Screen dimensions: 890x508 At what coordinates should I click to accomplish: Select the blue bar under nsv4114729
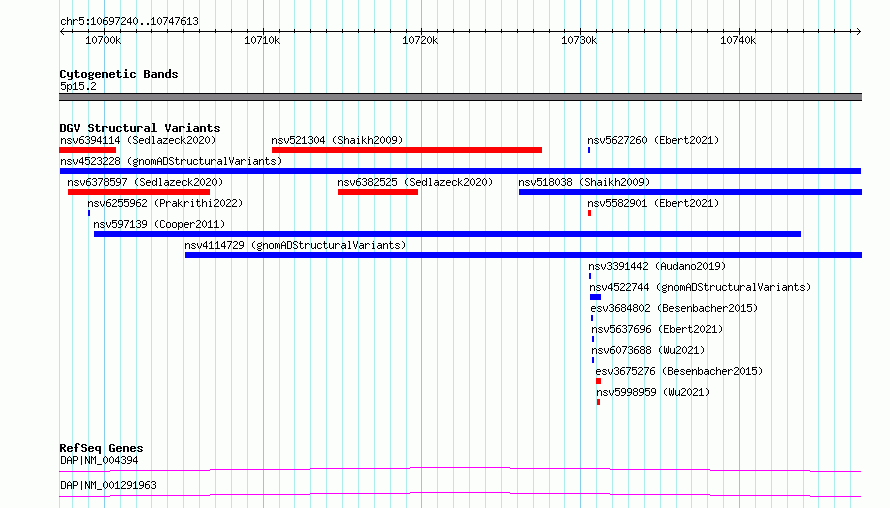tap(523, 255)
